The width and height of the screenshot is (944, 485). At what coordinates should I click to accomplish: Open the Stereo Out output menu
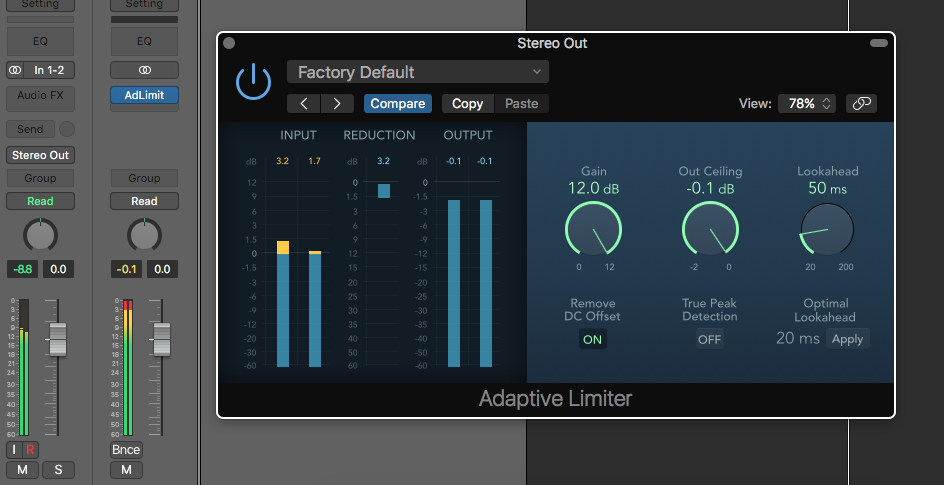point(40,155)
